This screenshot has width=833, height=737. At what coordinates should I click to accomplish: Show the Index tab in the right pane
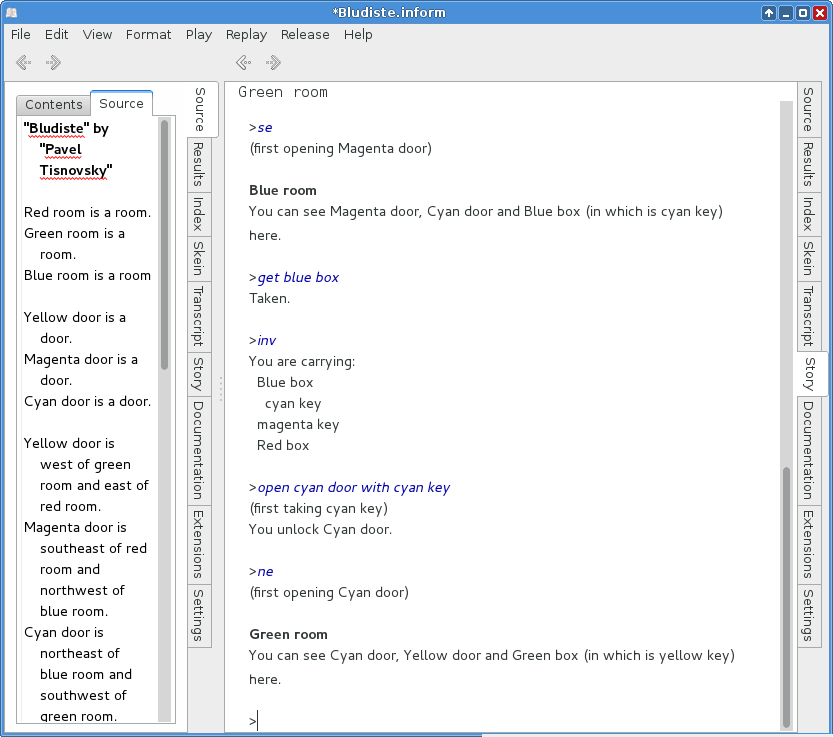[x=807, y=213]
